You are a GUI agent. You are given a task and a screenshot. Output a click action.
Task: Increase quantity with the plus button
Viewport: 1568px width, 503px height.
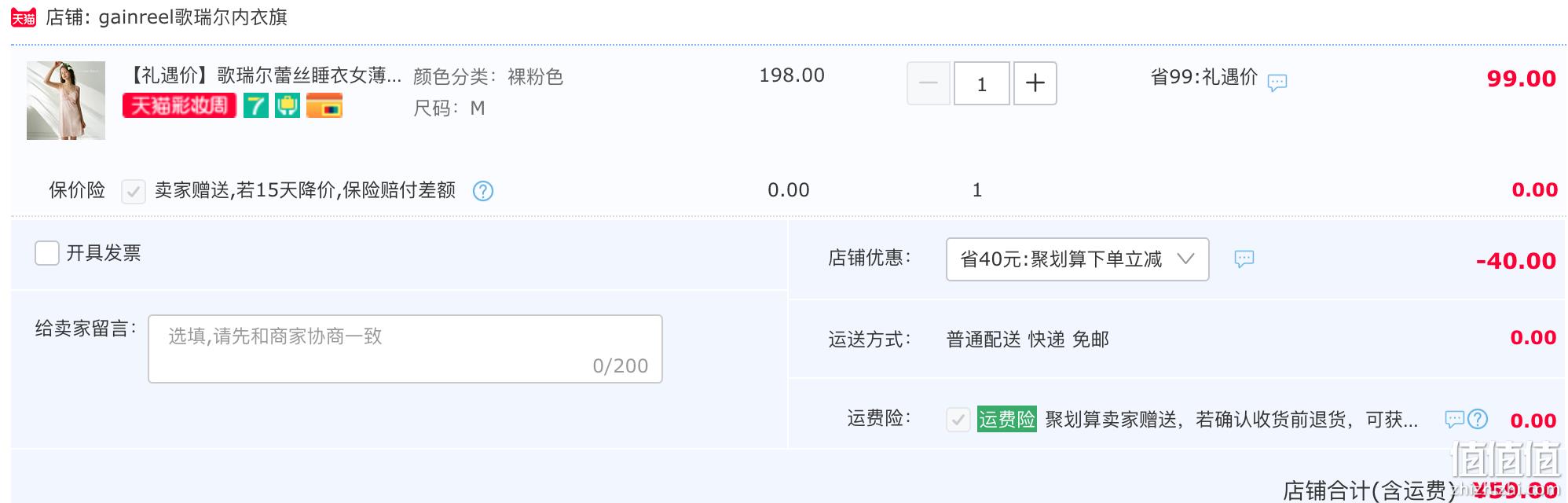(1035, 83)
